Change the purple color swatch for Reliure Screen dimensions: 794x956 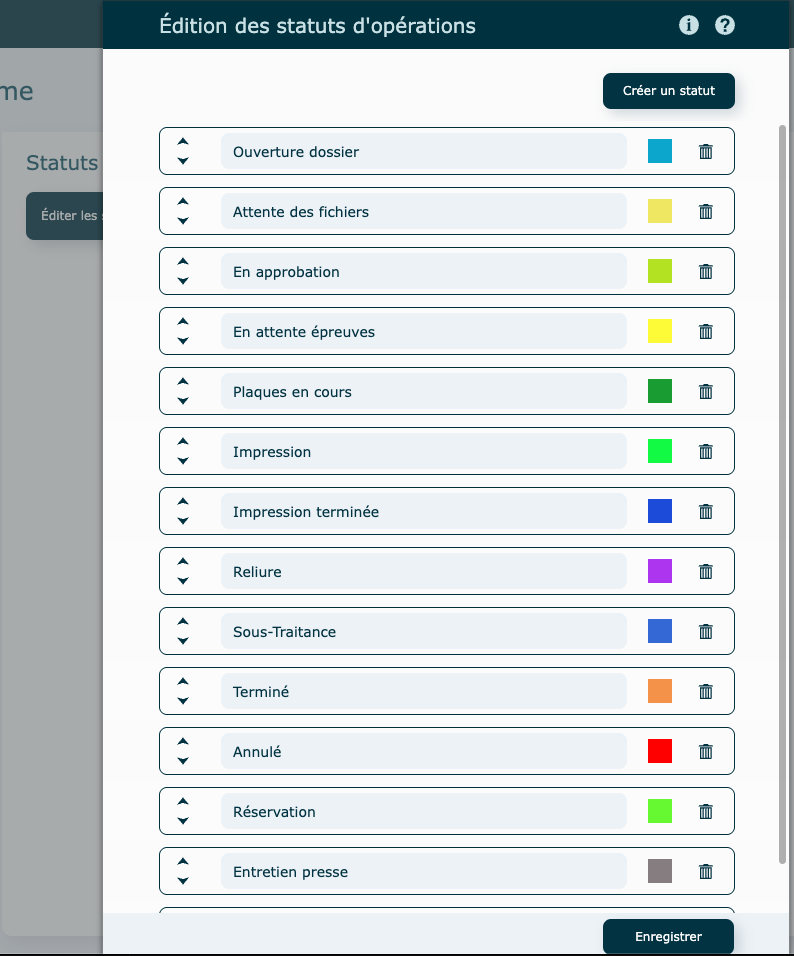pos(660,571)
